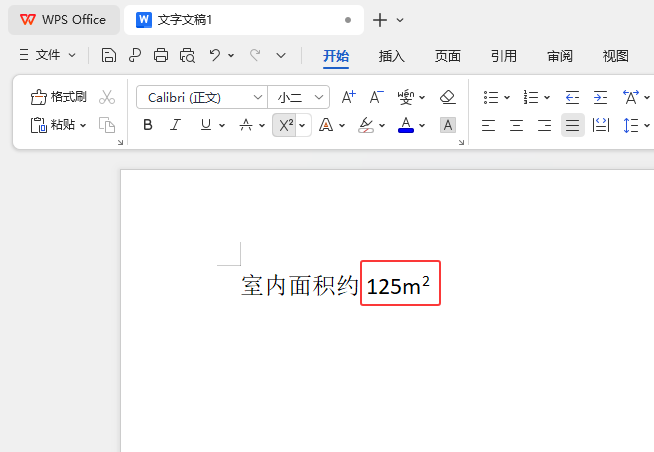Switch to the 开始 ribbon tab
This screenshot has height=452, width=654.
(336, 55)
